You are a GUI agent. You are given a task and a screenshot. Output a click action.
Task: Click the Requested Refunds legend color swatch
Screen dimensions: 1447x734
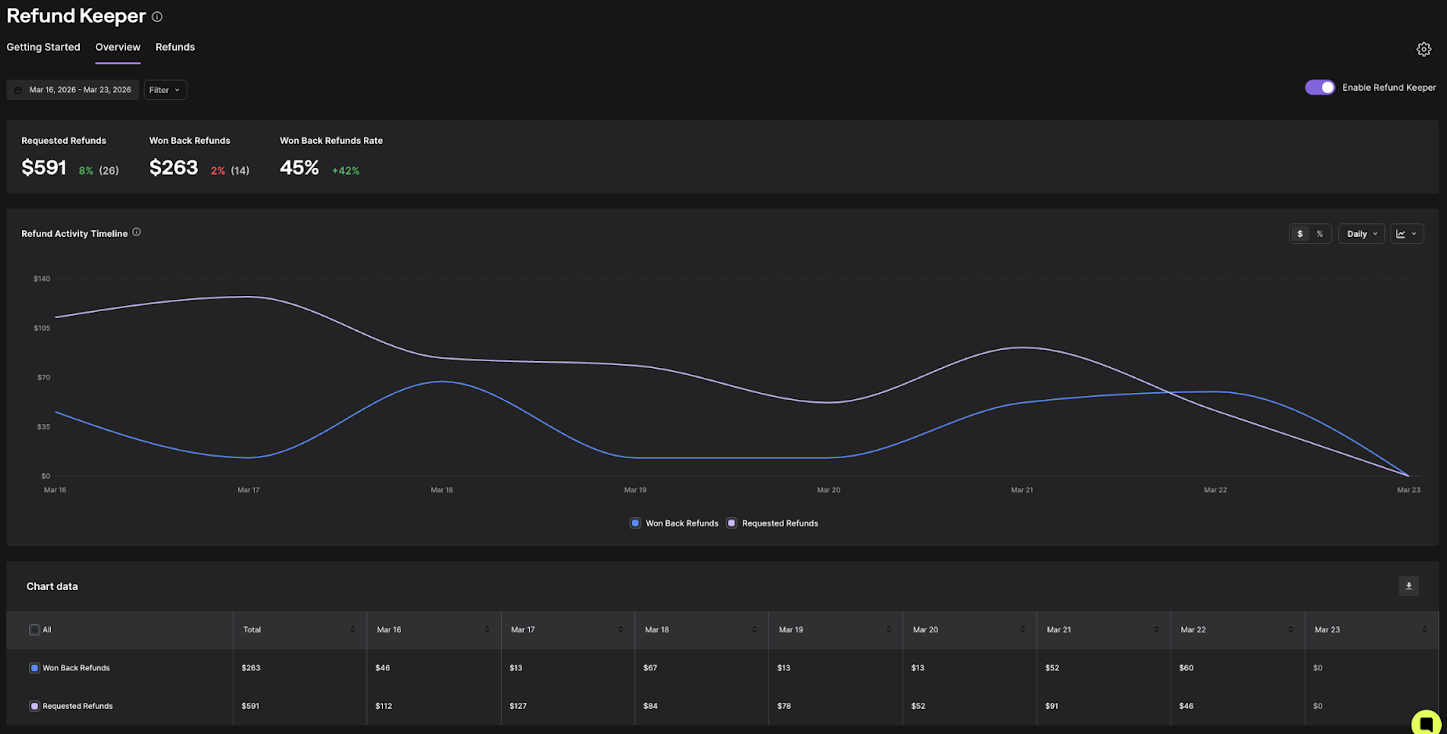click(x=732, y=523)
